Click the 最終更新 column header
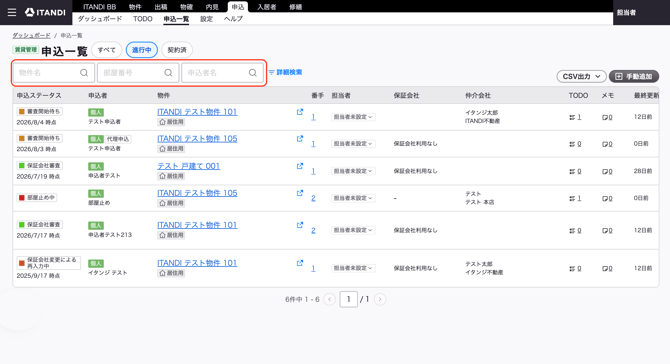Viewport: 670px width, 364px height. [646, 95]
